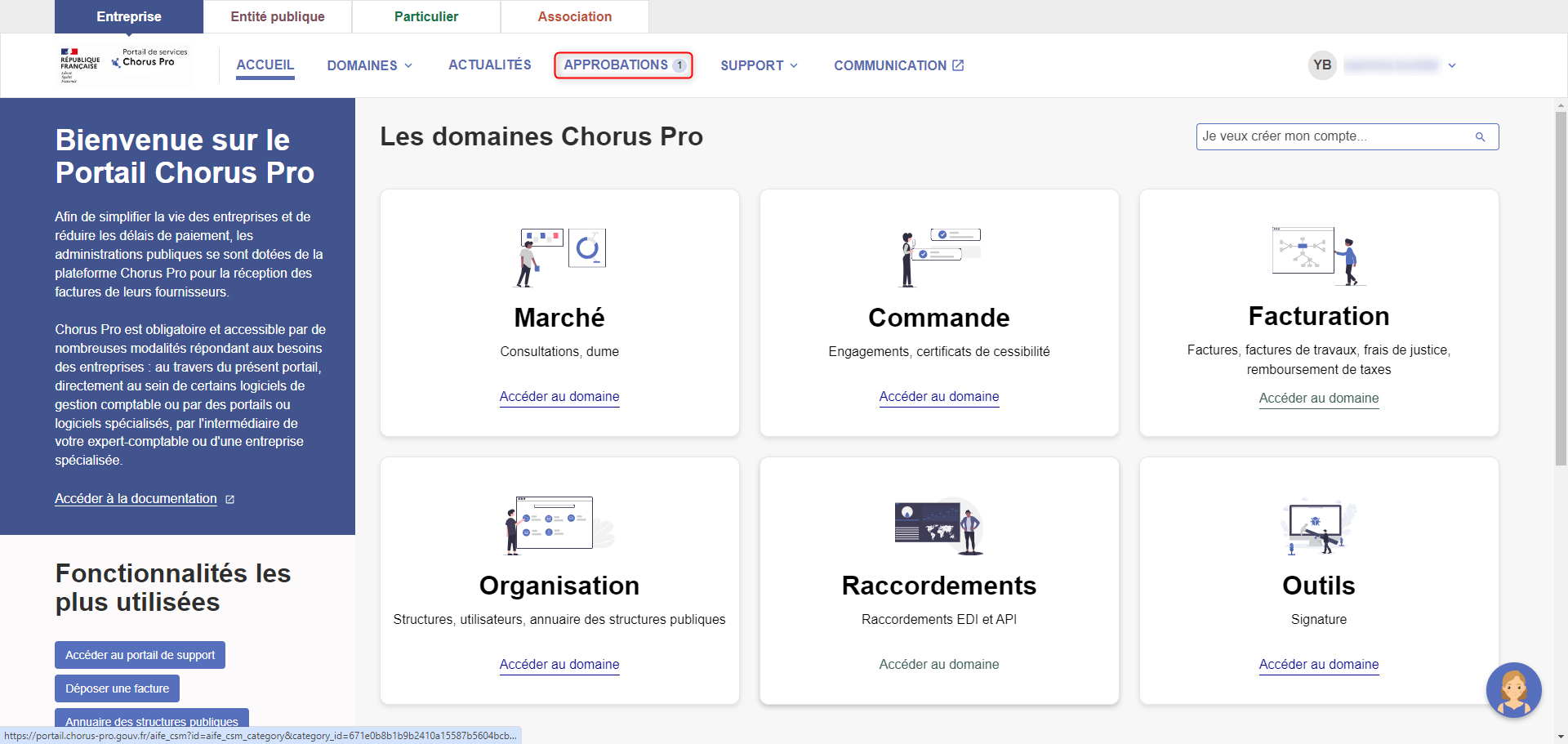Open the Actualités menu item
The image size is (1568, 744).
[x=490, y=65]
